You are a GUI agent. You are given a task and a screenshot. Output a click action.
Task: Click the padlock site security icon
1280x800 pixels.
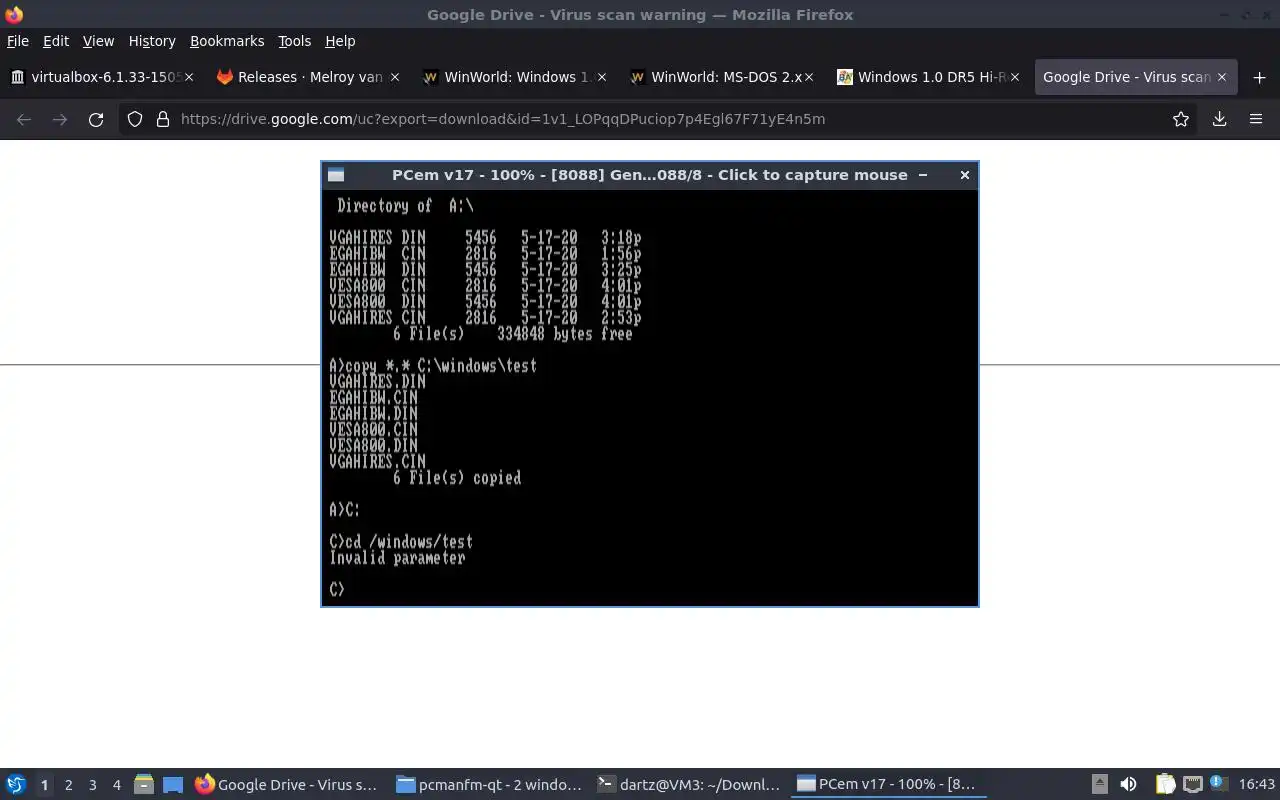tap(163, 119)
